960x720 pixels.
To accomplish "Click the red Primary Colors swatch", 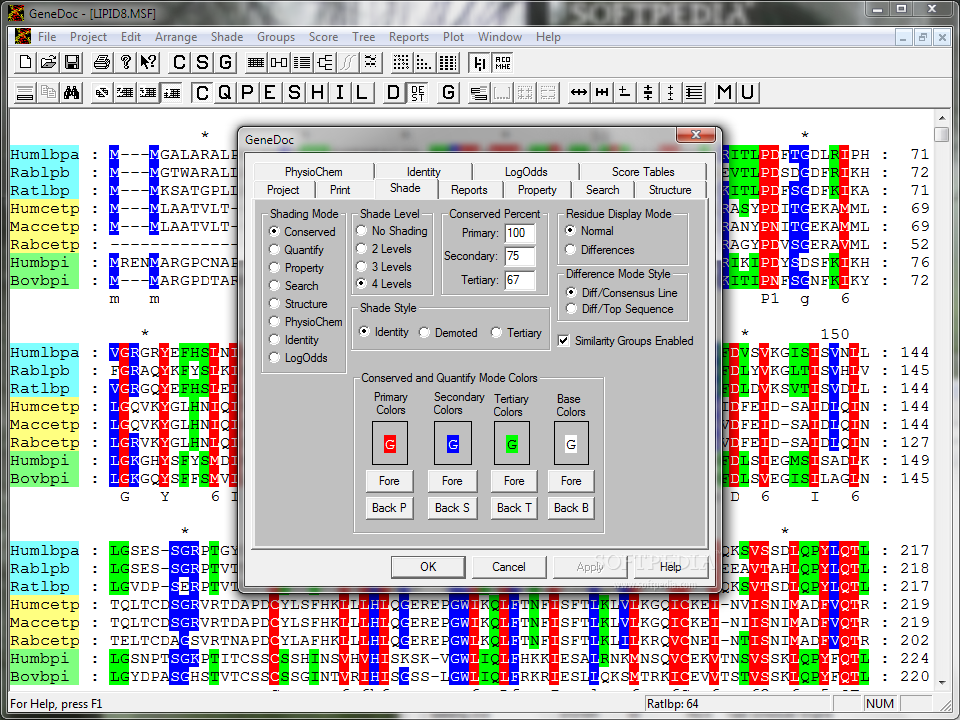I will tap(389, 443).
